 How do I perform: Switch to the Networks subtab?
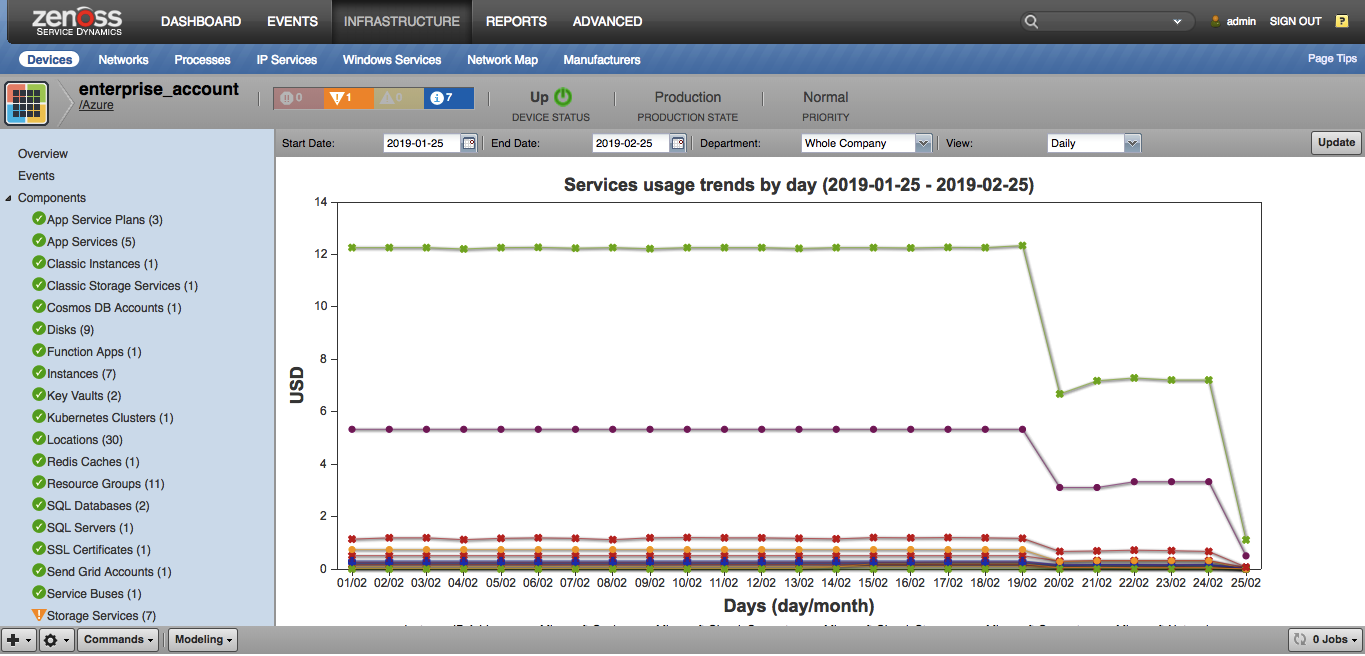coord(123,60)
